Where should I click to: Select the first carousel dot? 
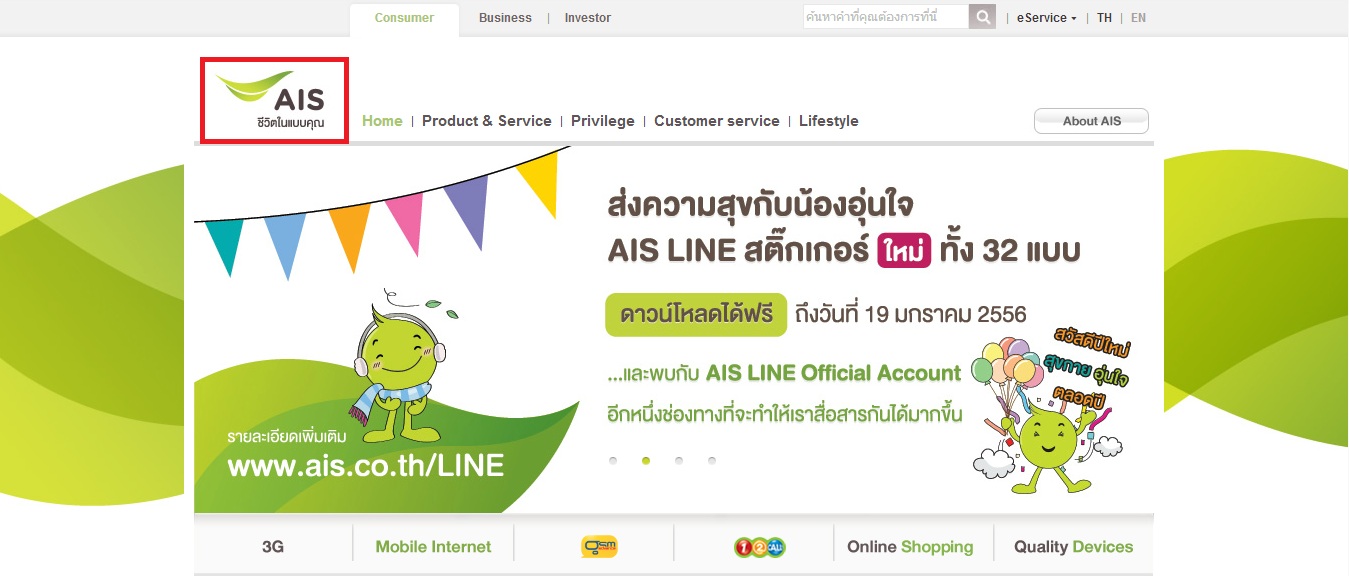tap(613, 461)
